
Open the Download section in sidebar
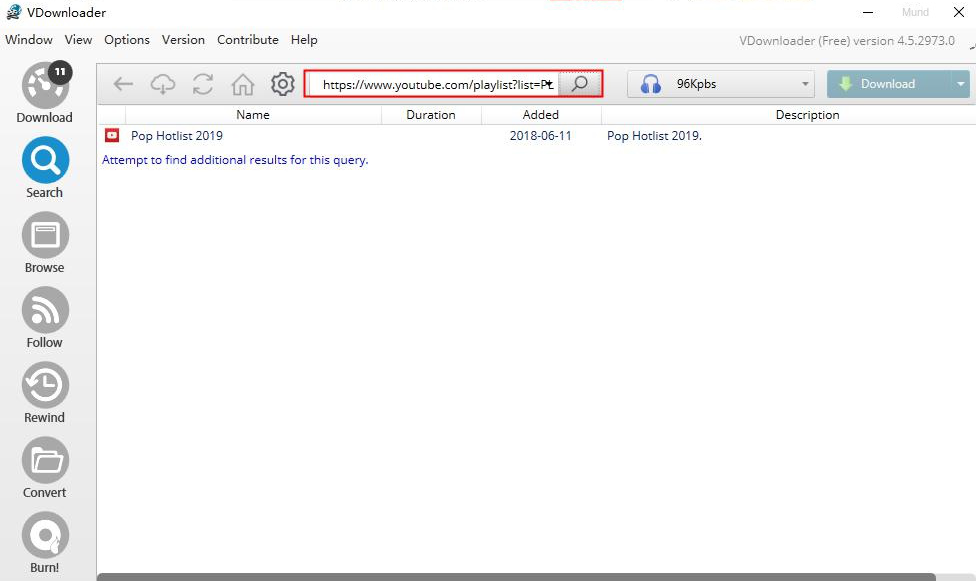[45, 93]
